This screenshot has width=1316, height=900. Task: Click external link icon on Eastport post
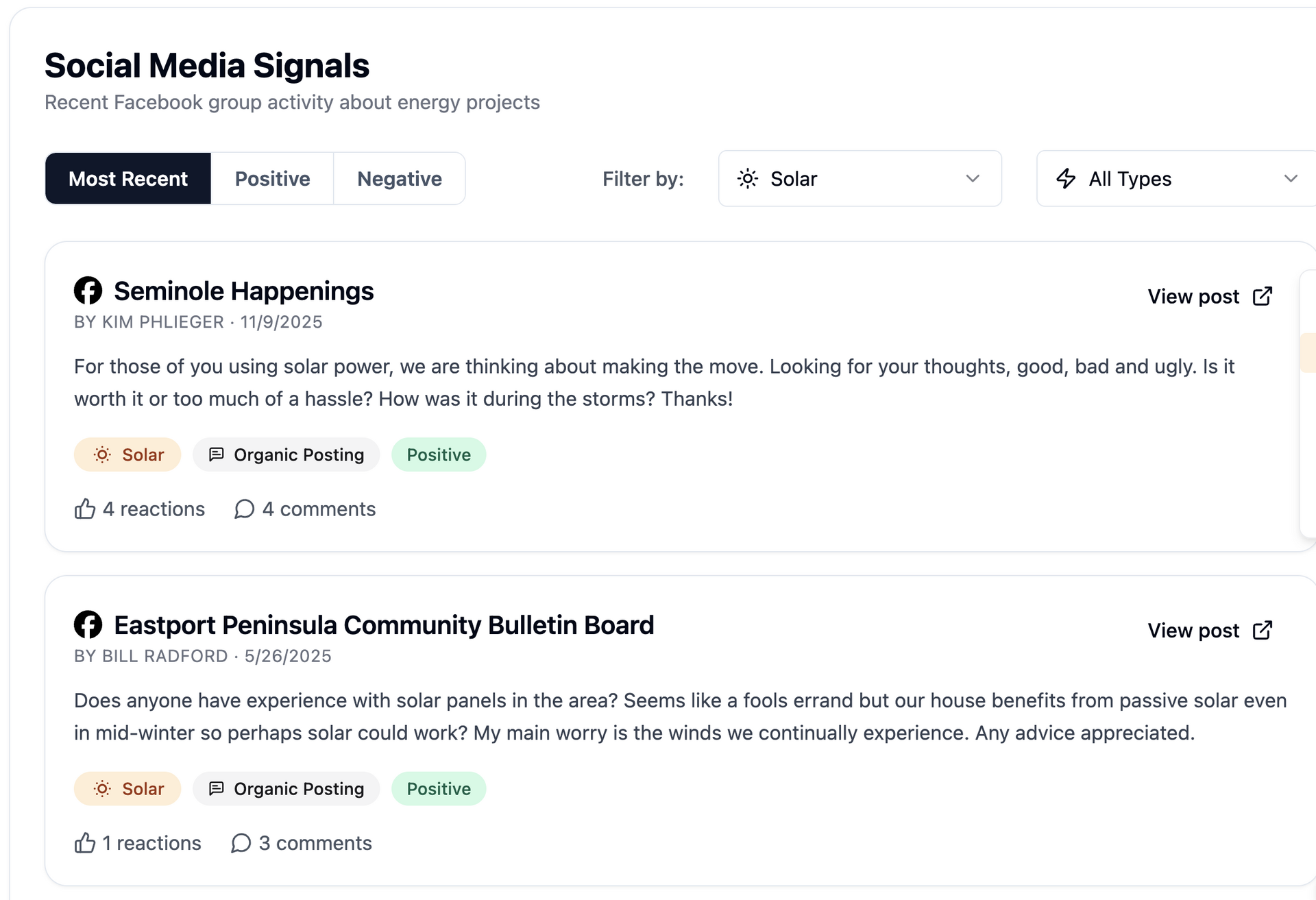pos(1262,630)
